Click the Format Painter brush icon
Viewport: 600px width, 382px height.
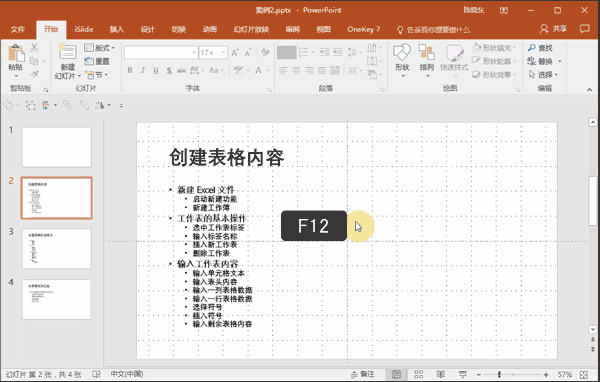point(34,74)
